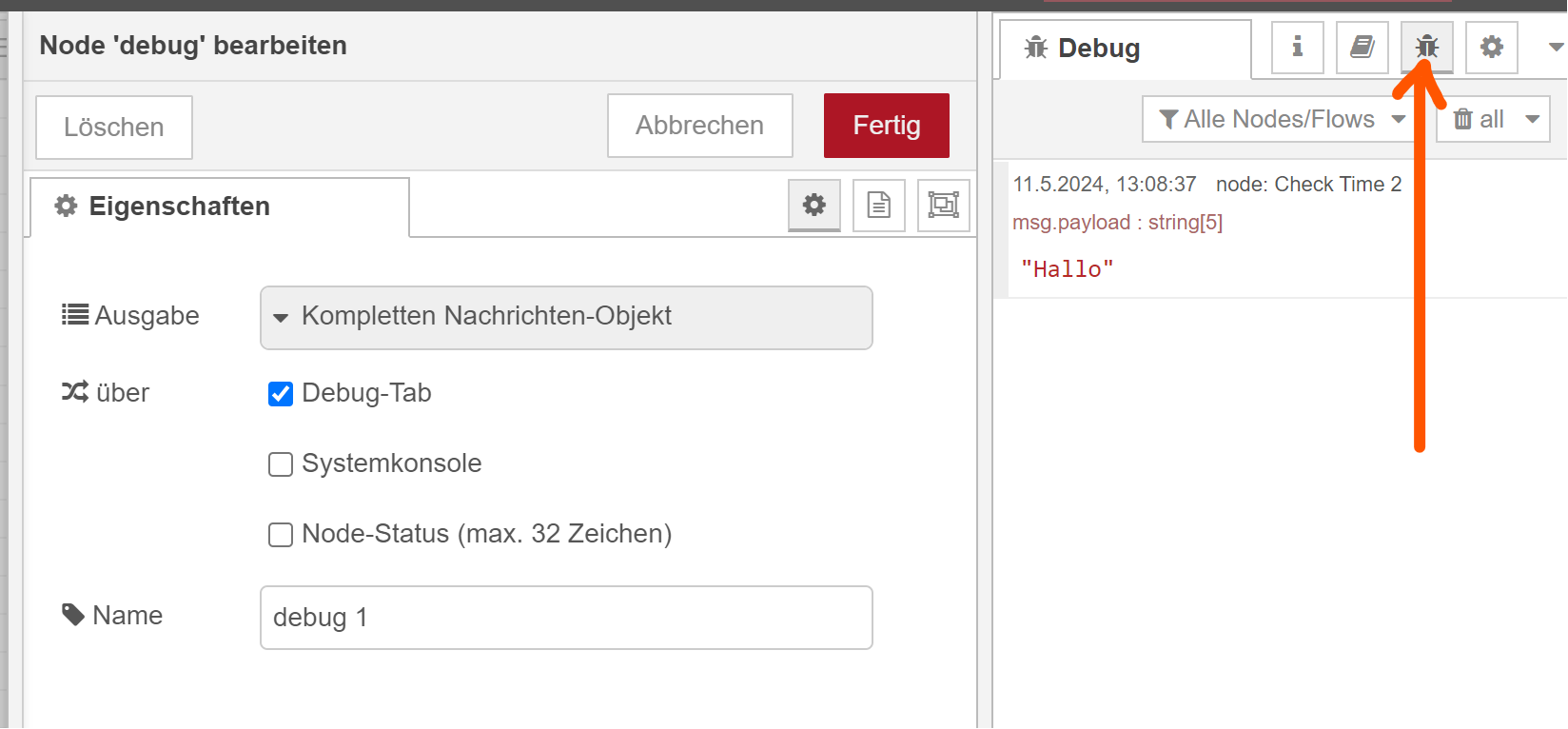
Task: Focus the Name input field
Action: 566,618
